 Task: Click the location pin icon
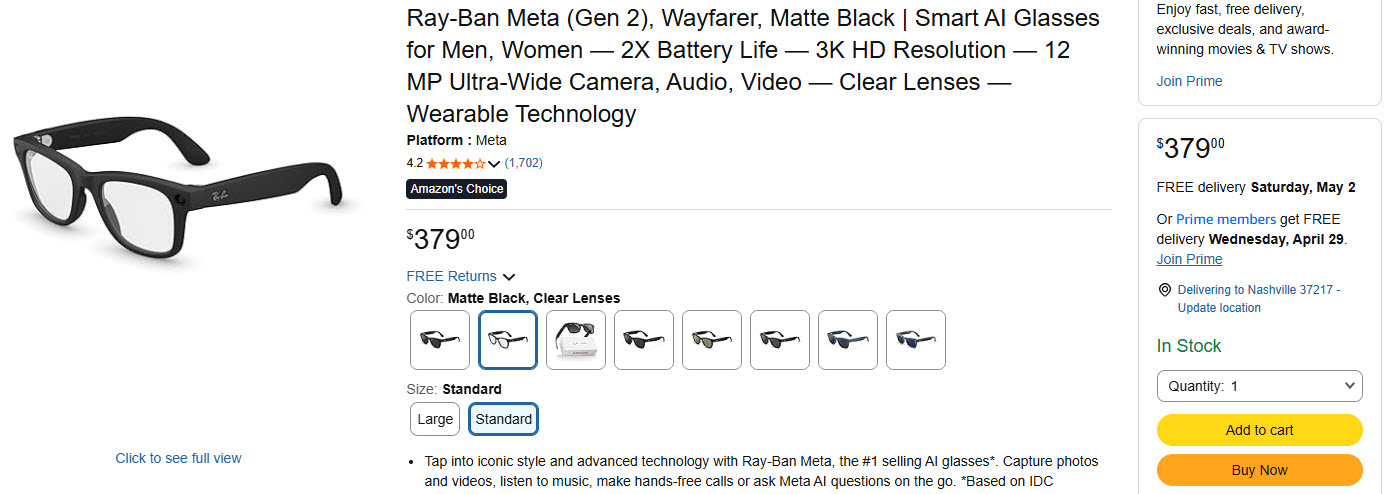click(1164, 290)
